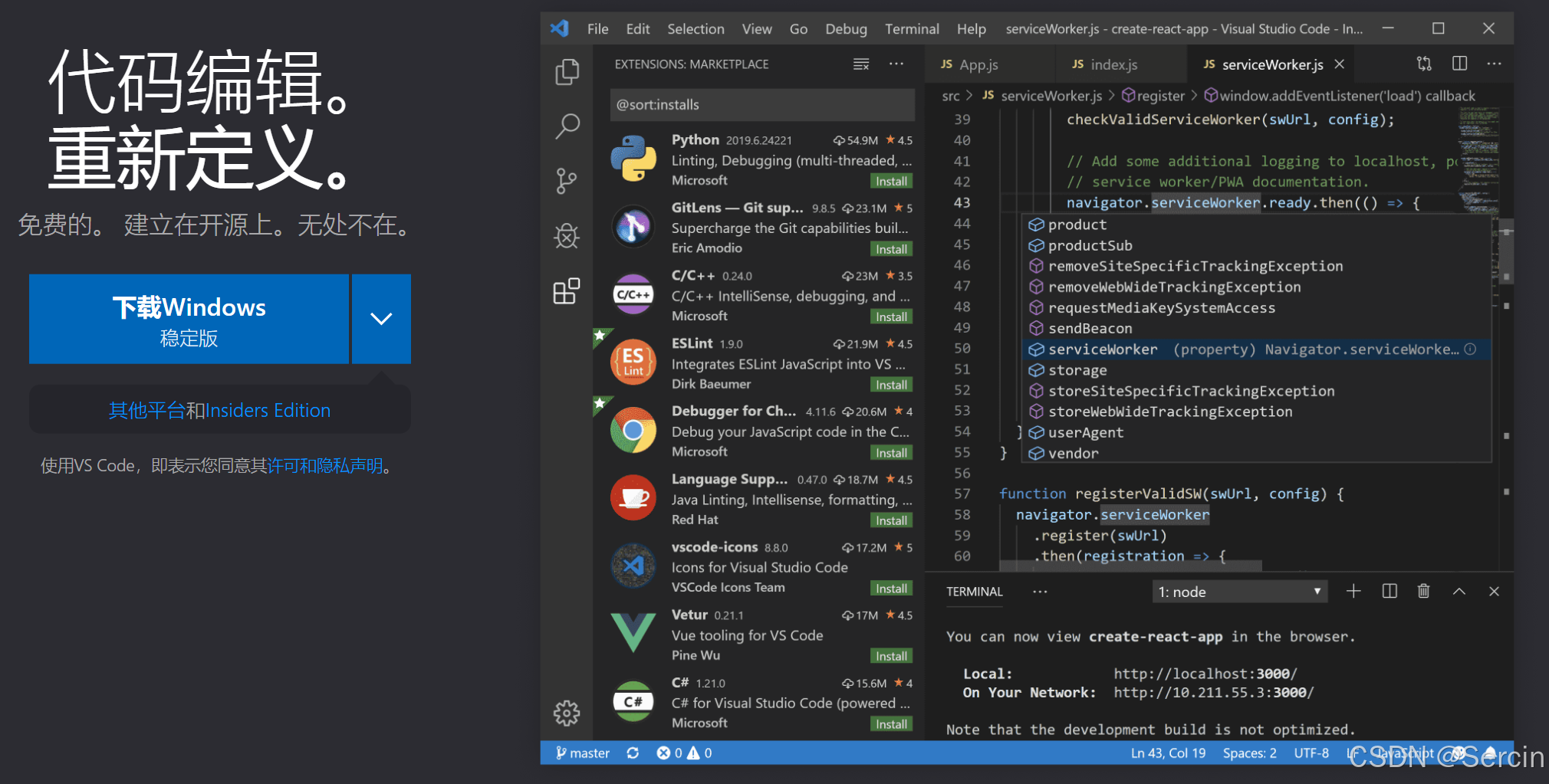Select the Vetur extension logo
Image resolution: width=1549 pixels, height=784 pixels.
pyautogui.click(x=633, y=633)
